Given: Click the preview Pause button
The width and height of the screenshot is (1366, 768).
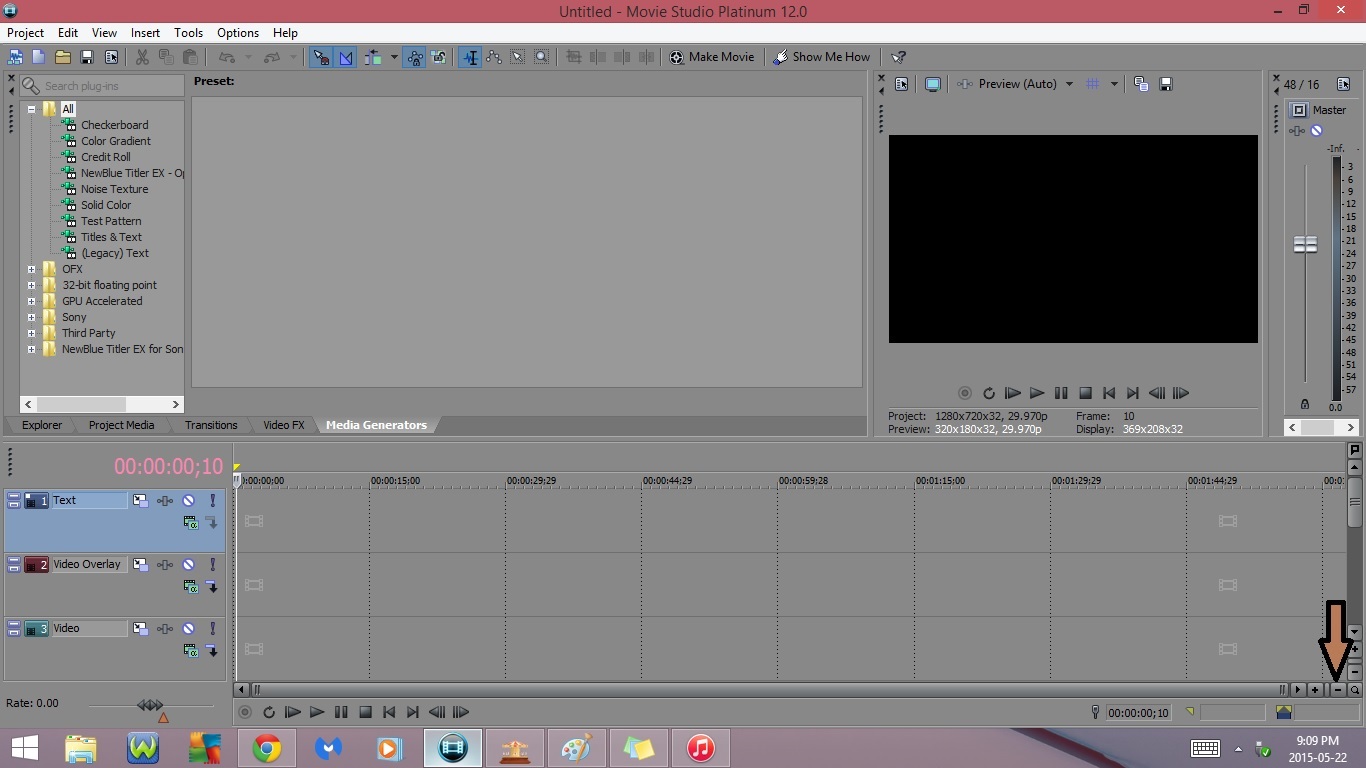Looking at the screenshot, I should pos(1061,393).
